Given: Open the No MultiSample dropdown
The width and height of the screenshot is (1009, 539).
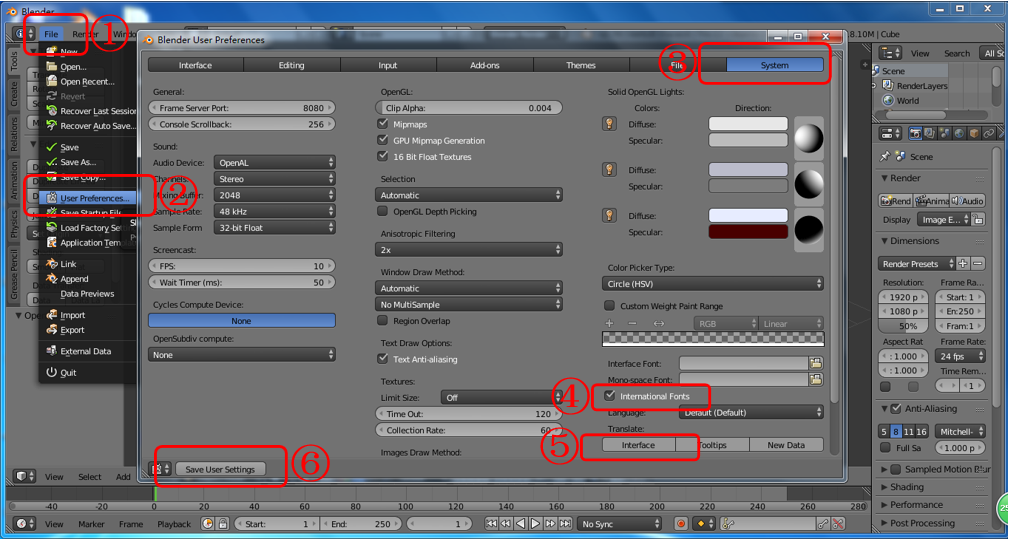Looking at the screenshot, I should 468,304.
